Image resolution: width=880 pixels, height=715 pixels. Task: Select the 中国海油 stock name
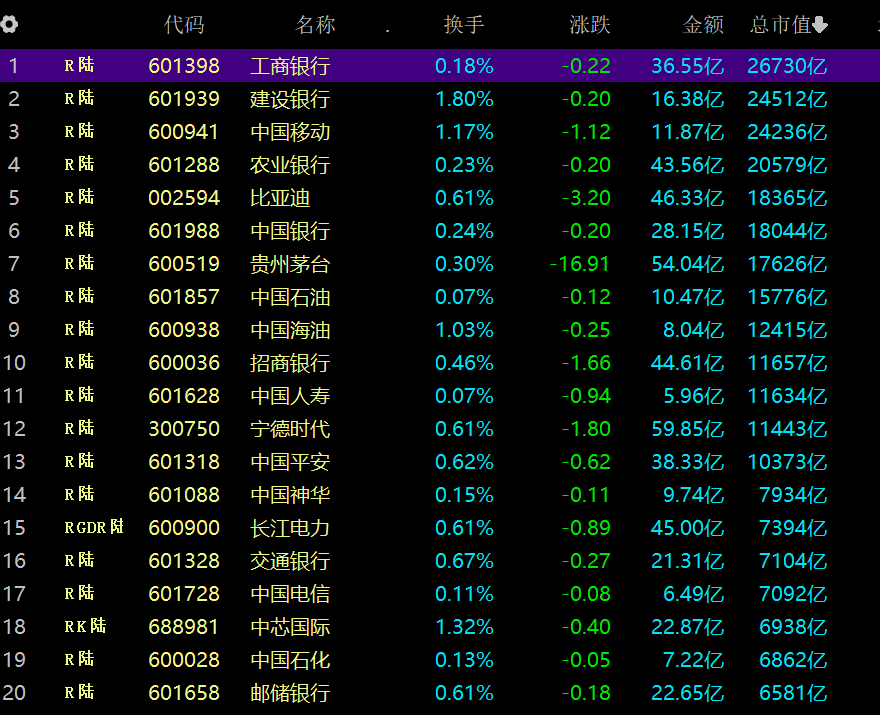[290, 330]
